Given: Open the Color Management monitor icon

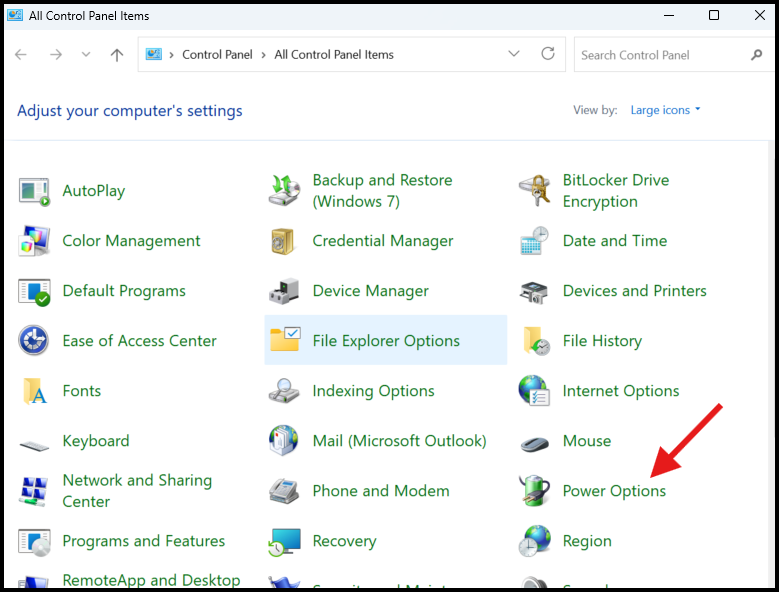Looking at the screenshot, I should pyautogui.click(x=34, y=241).
